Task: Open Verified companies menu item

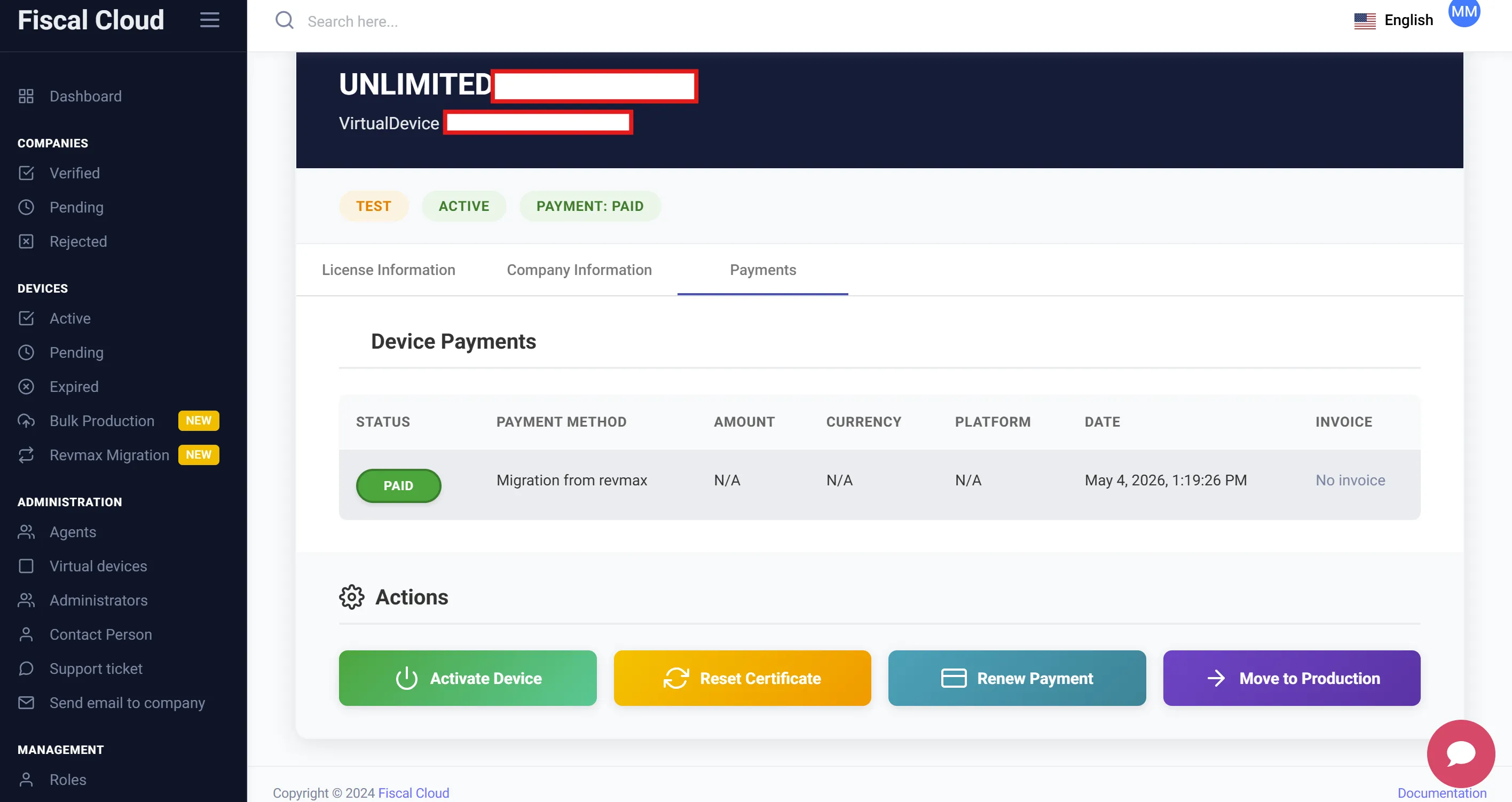Action: (x=75, y=173)
